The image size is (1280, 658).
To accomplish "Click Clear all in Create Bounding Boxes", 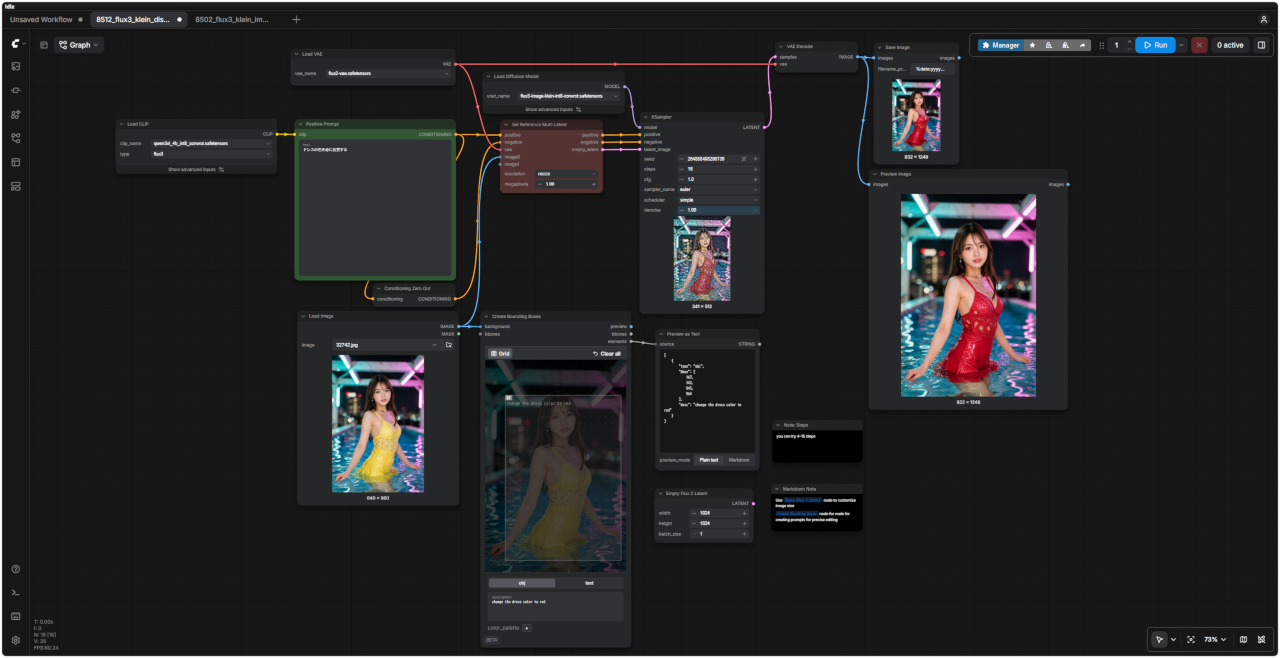I will pyautogui.click(x=607, y=354).
